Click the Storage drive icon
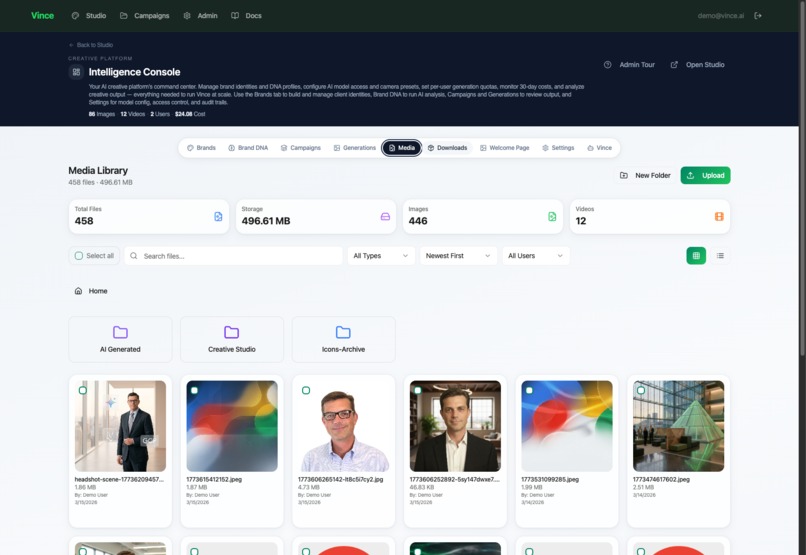 (385, 216)
